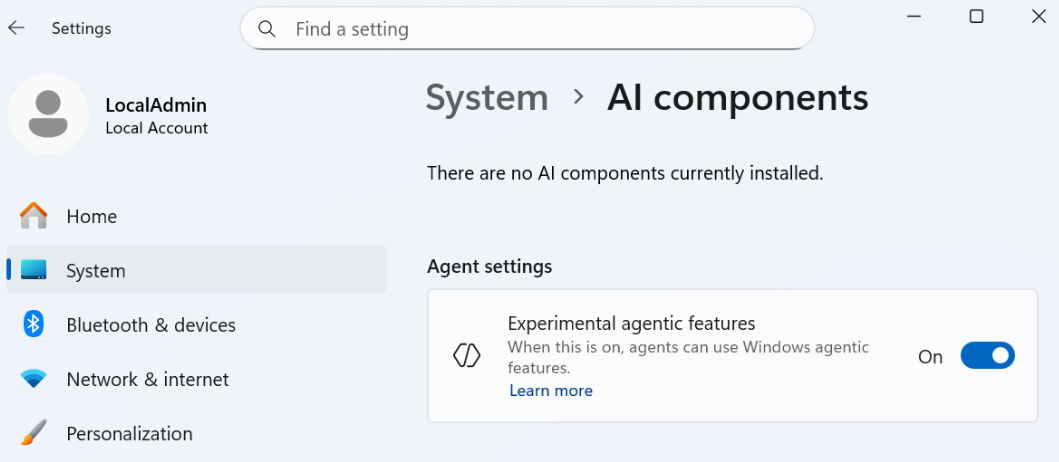
Task: Minimize the Settings window
Action: click(x=915, y=16)
